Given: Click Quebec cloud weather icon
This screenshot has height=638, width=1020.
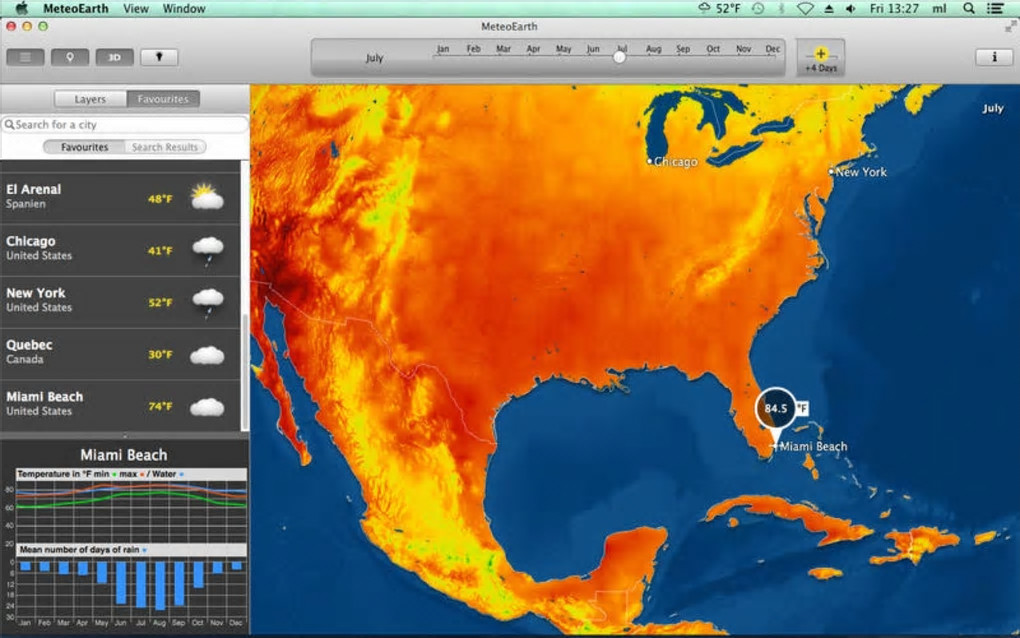Looking at the screenshot, I should (208, 356).
